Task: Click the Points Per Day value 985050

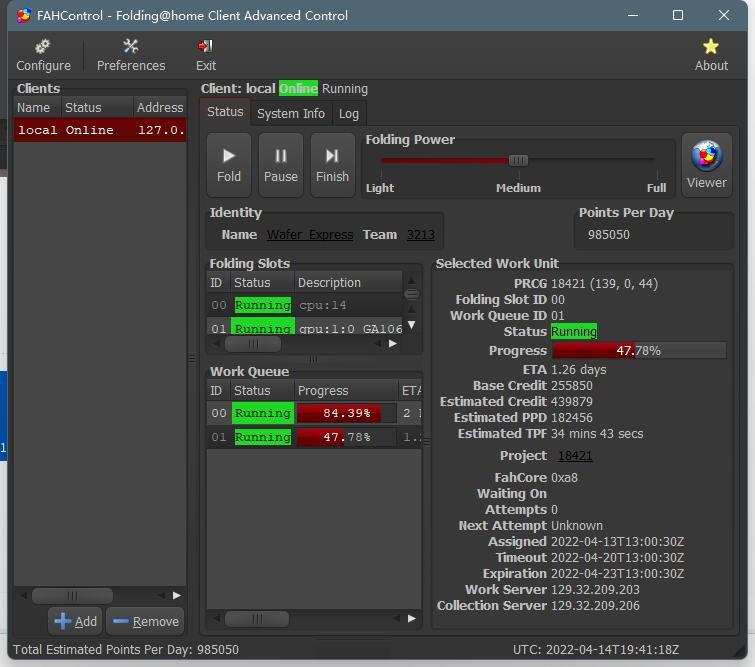Action: [x=608, y=235]
